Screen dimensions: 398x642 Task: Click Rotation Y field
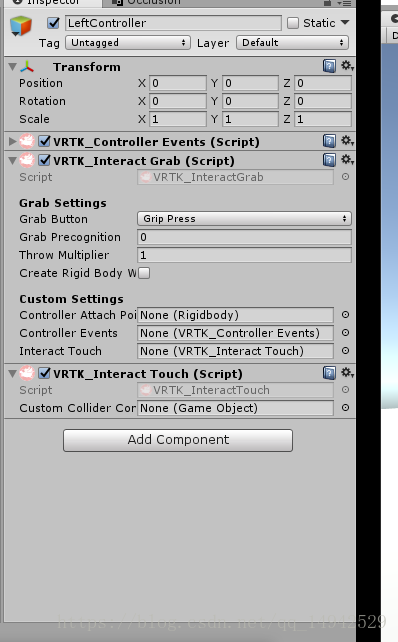[x=251, y=101]
